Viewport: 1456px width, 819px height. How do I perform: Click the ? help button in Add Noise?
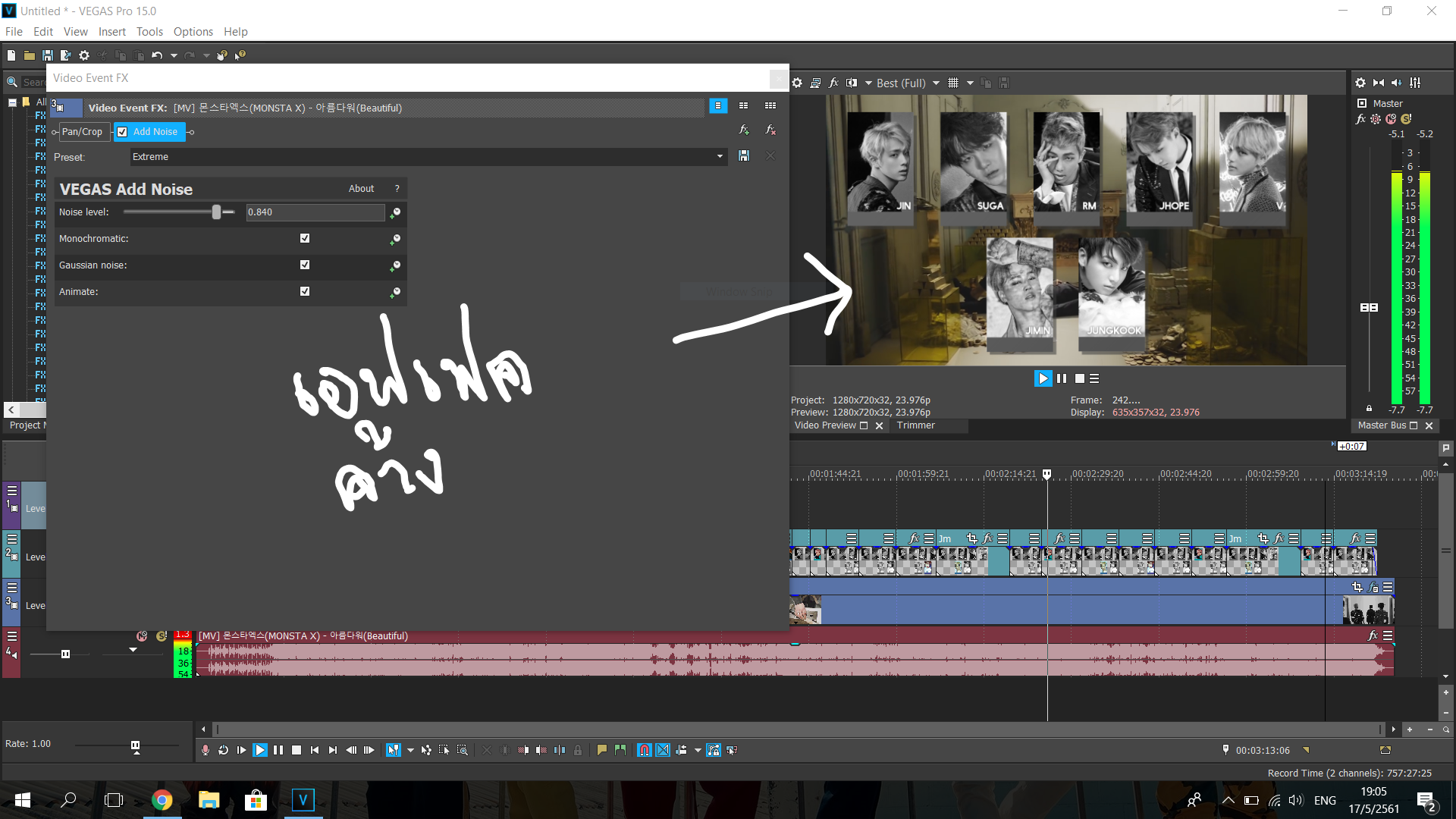397,189
